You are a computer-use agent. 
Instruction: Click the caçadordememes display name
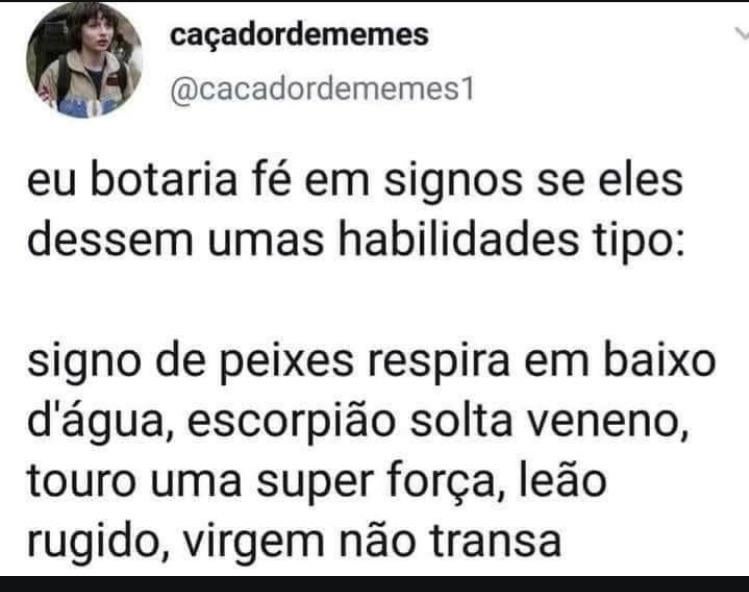click(299, 34)
